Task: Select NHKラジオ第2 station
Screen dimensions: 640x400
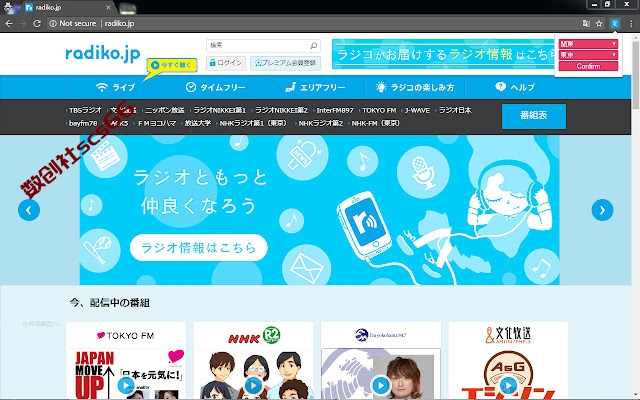Action: pos(320,123)
